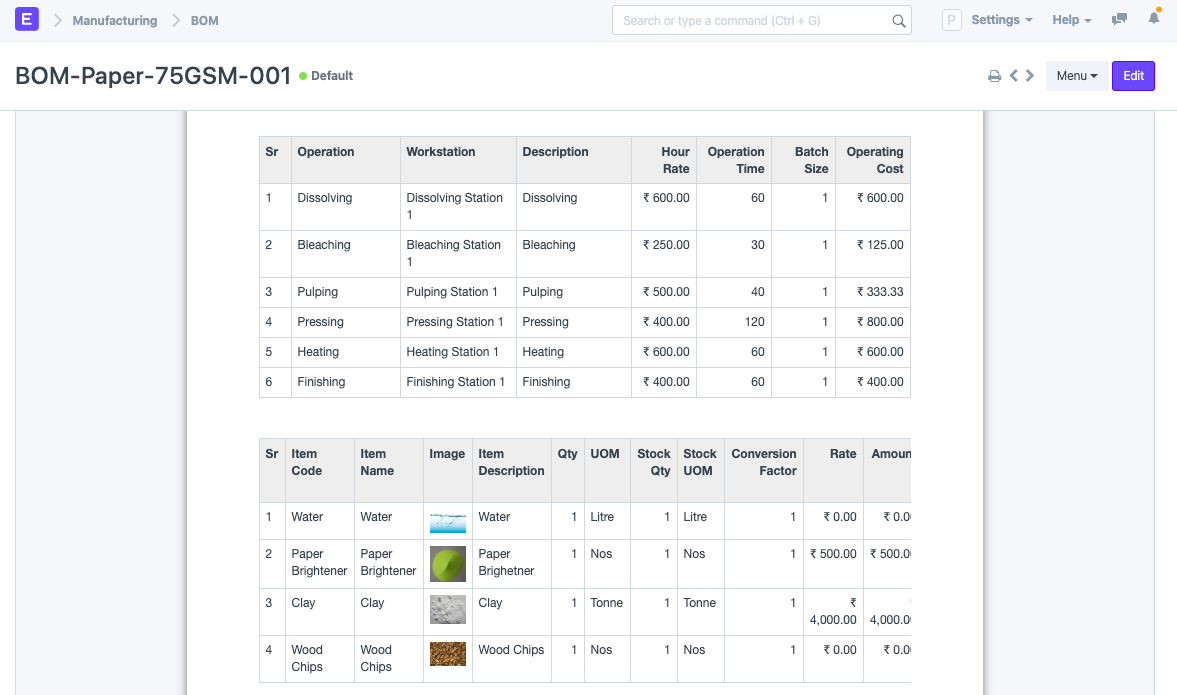Go to previous document arrow

point(1013,76)
